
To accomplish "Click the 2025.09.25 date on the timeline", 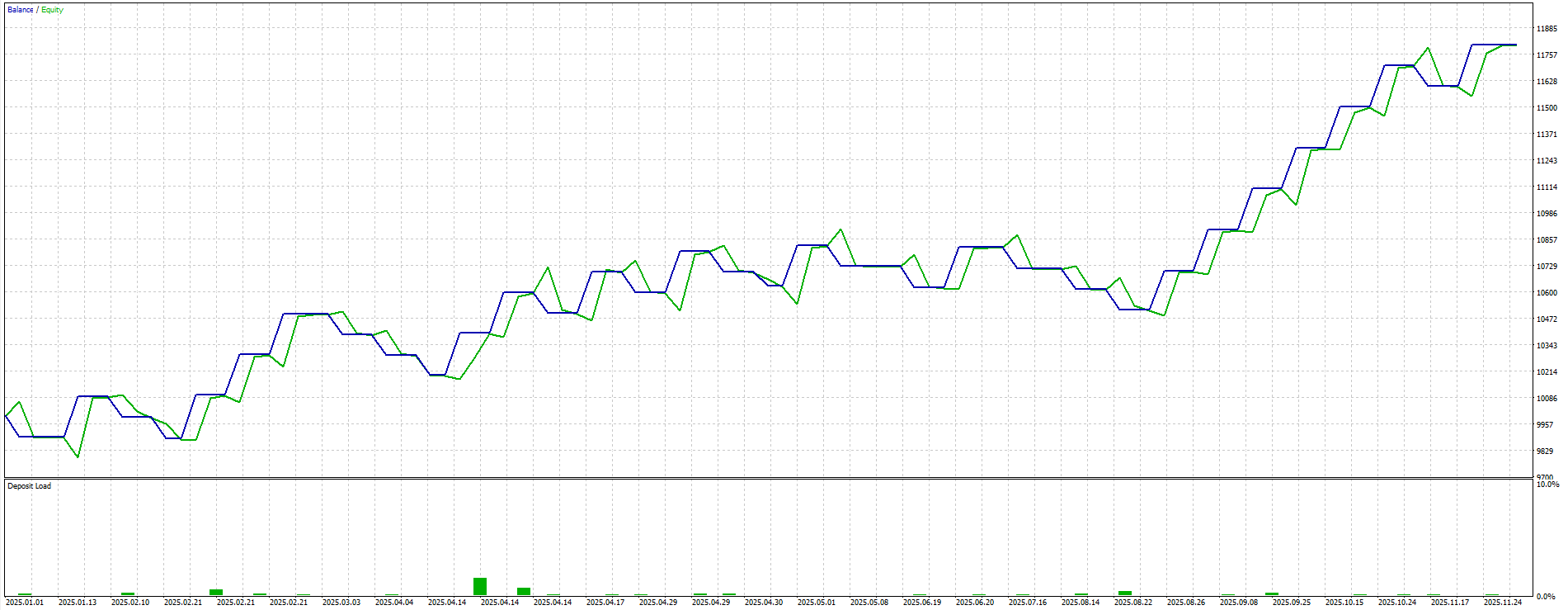I will point(1292,603).
